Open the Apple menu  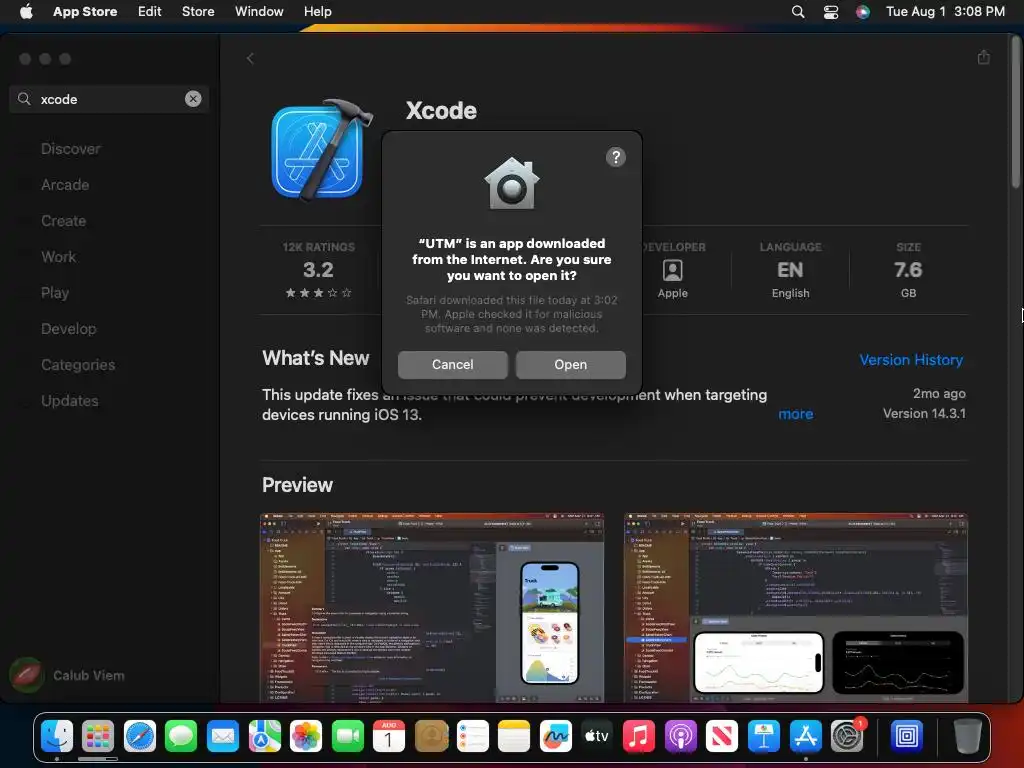[26, 11]
